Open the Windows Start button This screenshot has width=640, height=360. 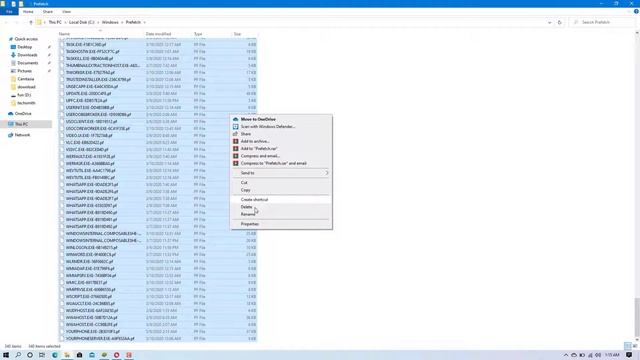pyautogui.click(x=6, y=355)
